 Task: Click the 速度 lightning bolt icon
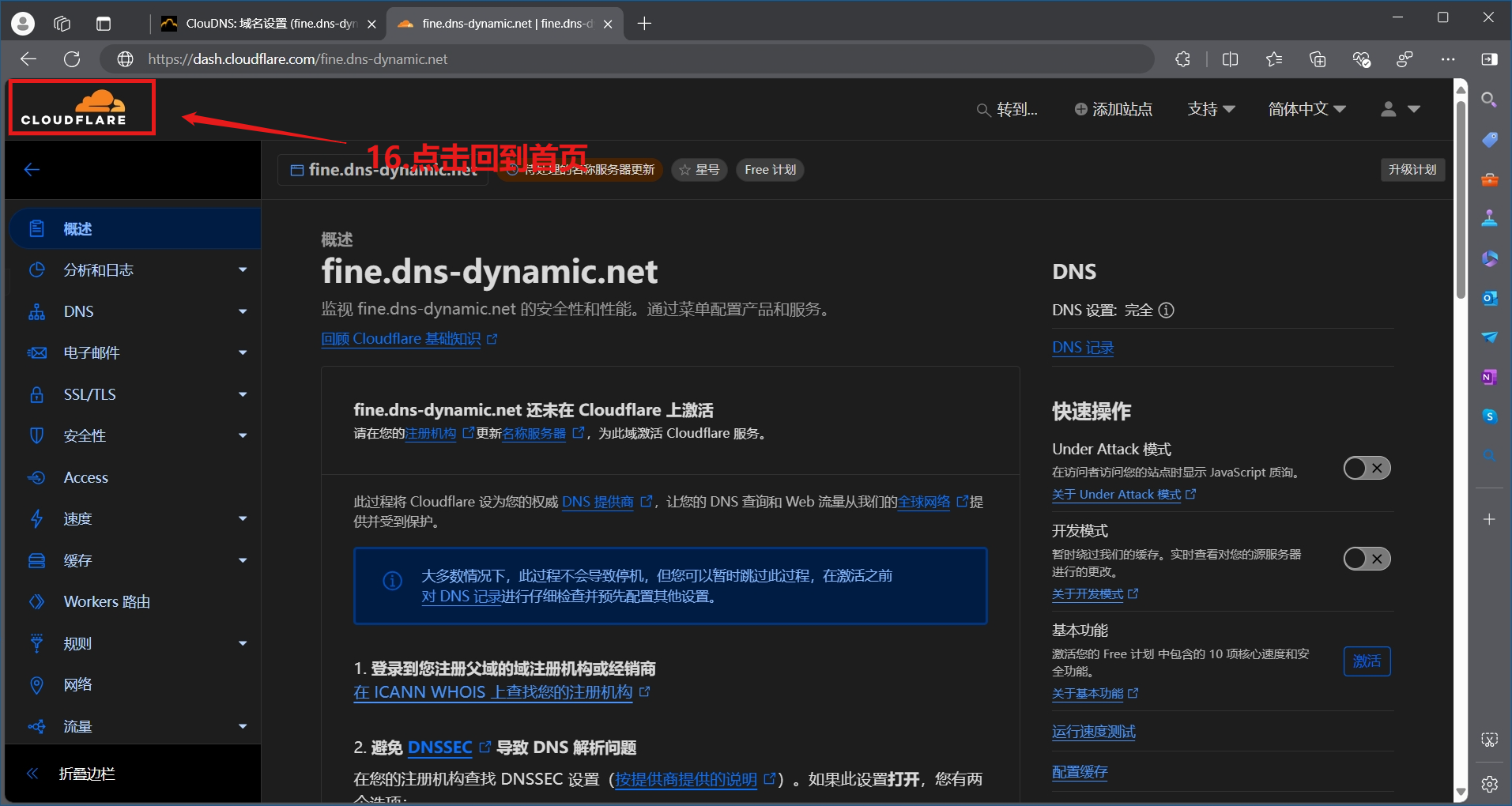(x=36, y=518)
